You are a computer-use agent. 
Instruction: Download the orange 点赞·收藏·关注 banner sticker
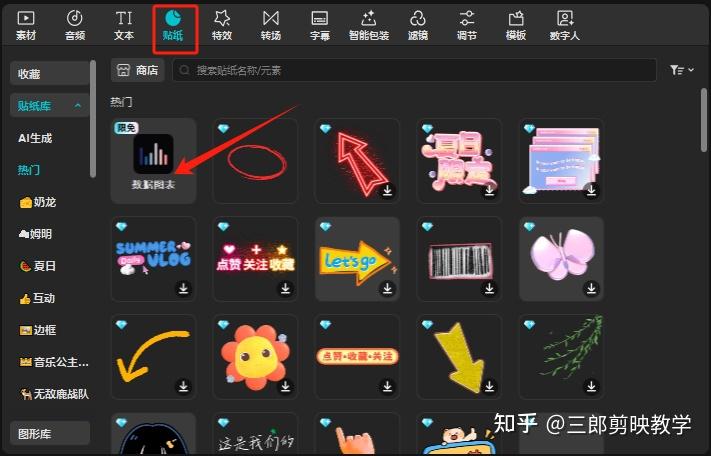(x=387, y=386)
